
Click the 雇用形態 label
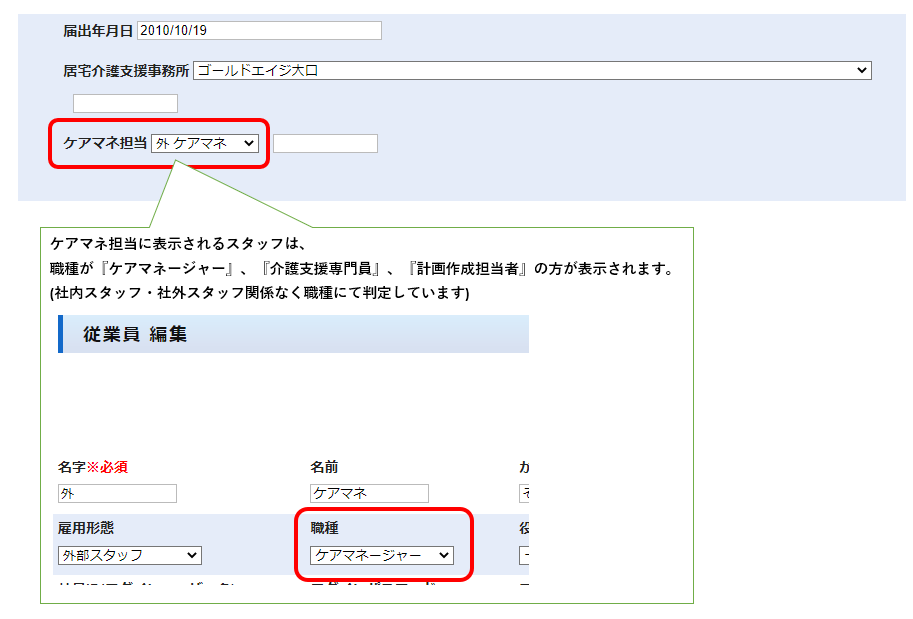point(87,528)
